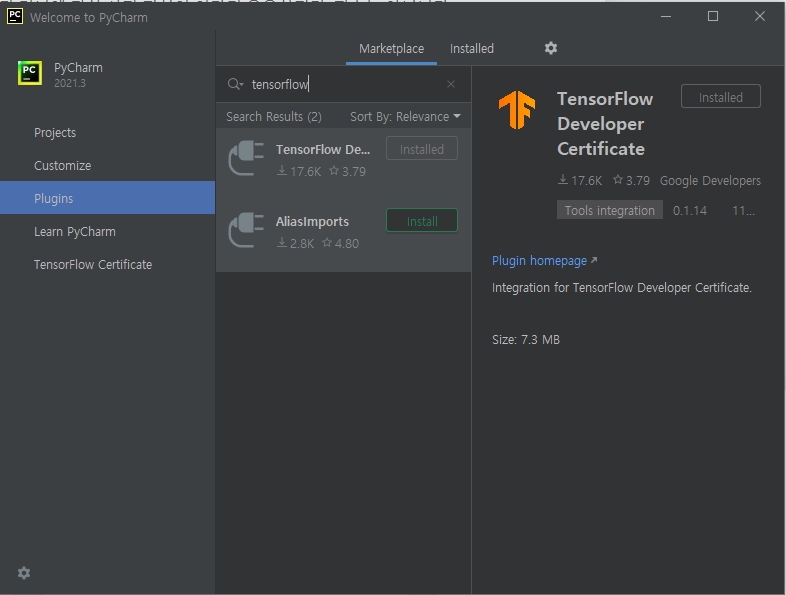Switch to the Marketplace tab
786x595 pixels.
pyautogui.click(x=391, y=49)
